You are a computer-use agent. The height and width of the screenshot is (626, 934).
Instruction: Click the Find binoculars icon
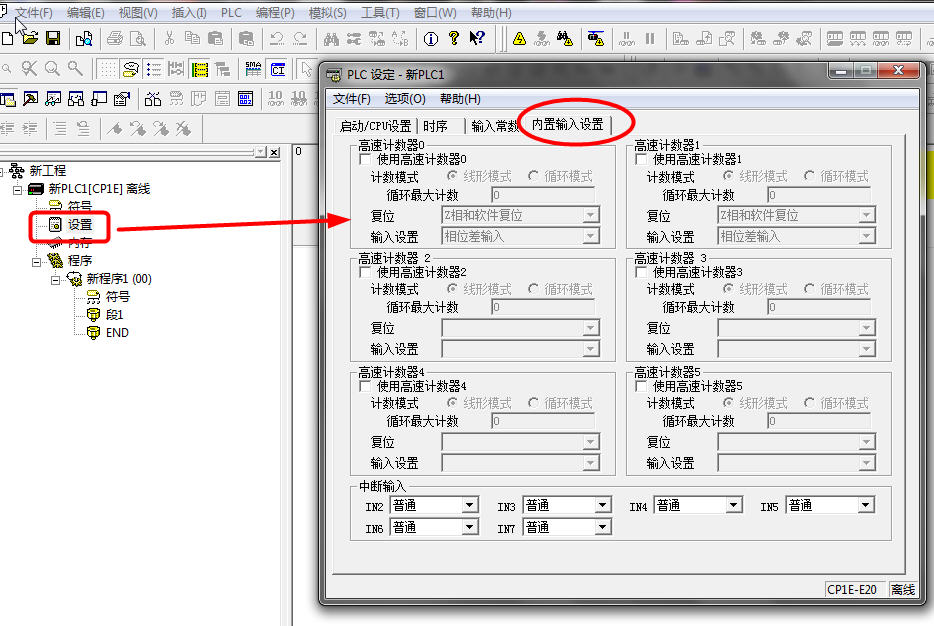click(x=331, y=39)
